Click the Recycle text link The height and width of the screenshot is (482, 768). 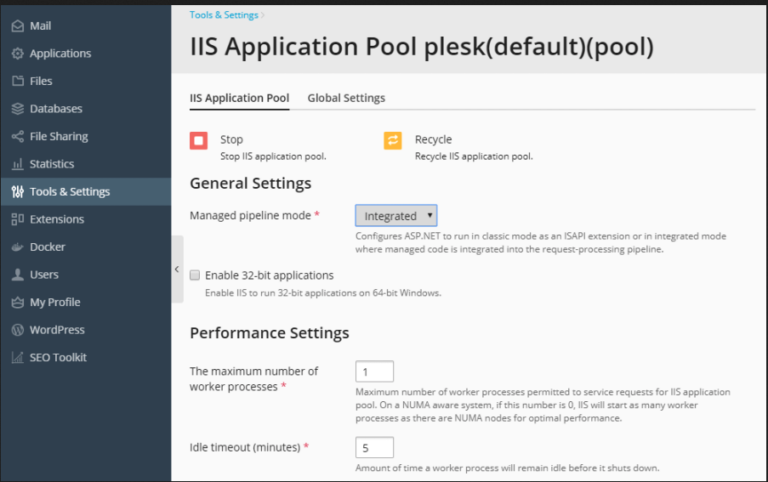[x=433, y=140]
